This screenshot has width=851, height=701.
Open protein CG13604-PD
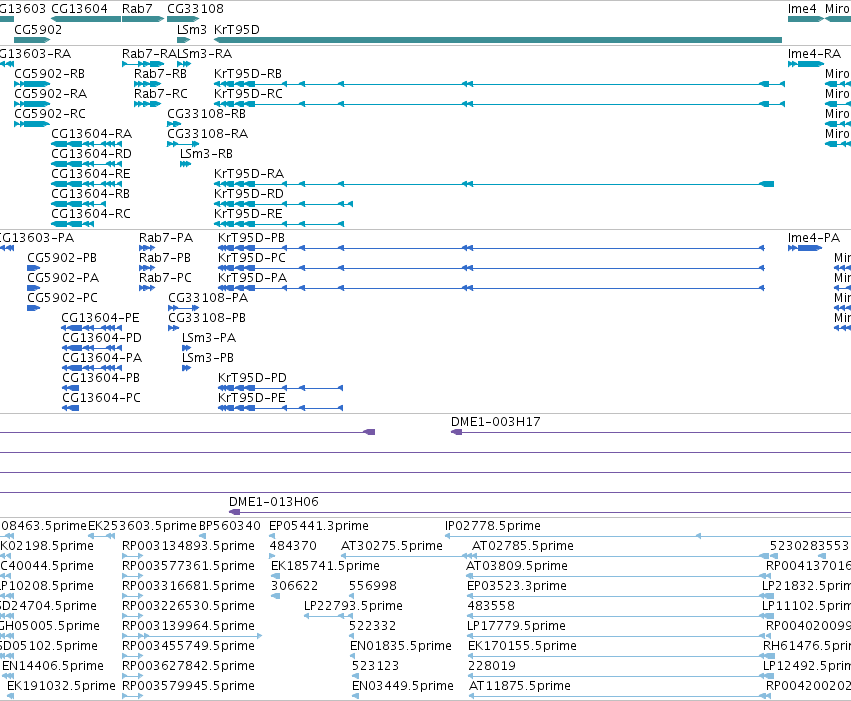tap(101, 338)
